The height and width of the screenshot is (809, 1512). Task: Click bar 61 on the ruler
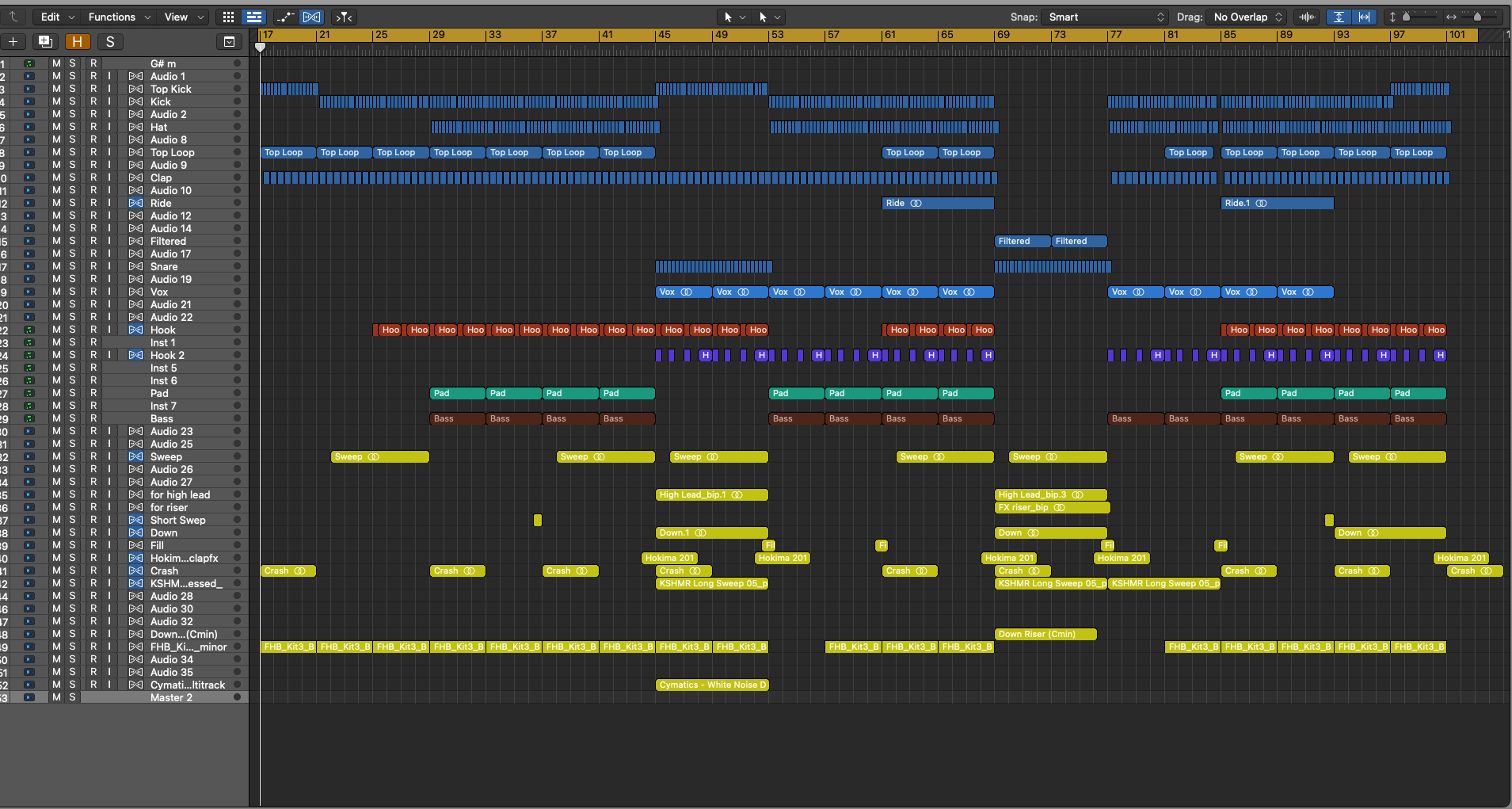[x=890, y=35]
